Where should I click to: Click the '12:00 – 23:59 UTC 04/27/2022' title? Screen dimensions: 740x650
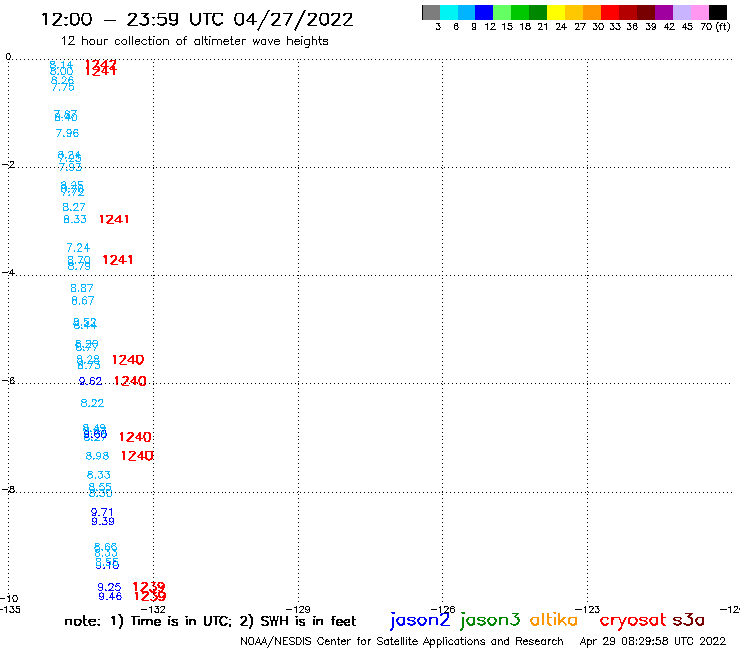point(197,19)
